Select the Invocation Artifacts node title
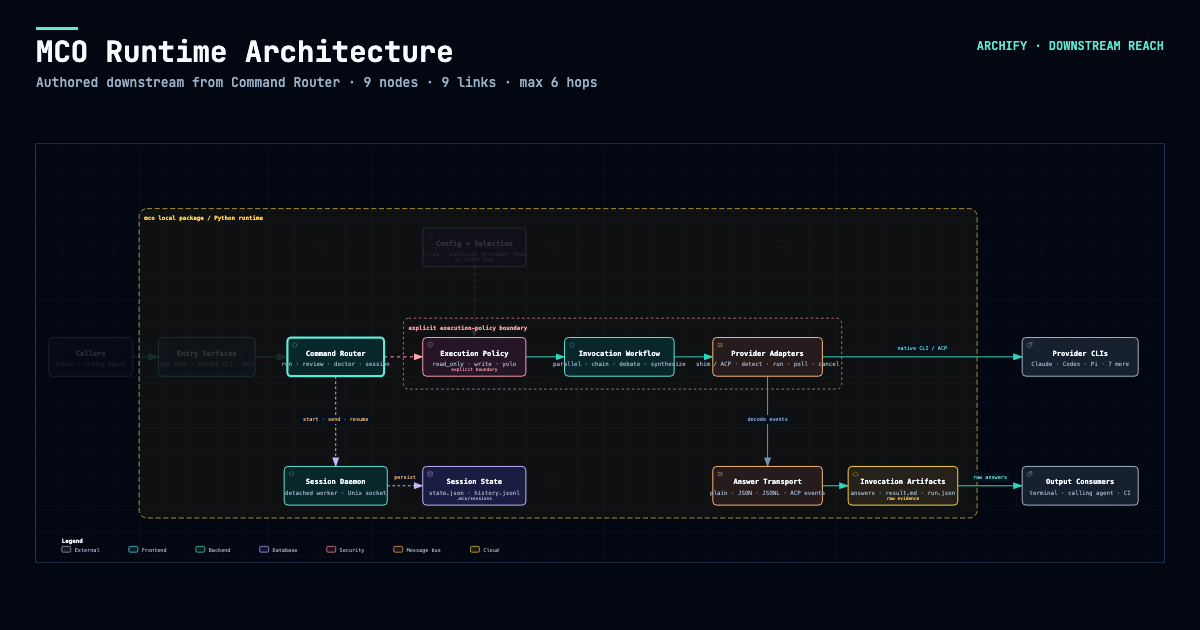 (903, 482)
